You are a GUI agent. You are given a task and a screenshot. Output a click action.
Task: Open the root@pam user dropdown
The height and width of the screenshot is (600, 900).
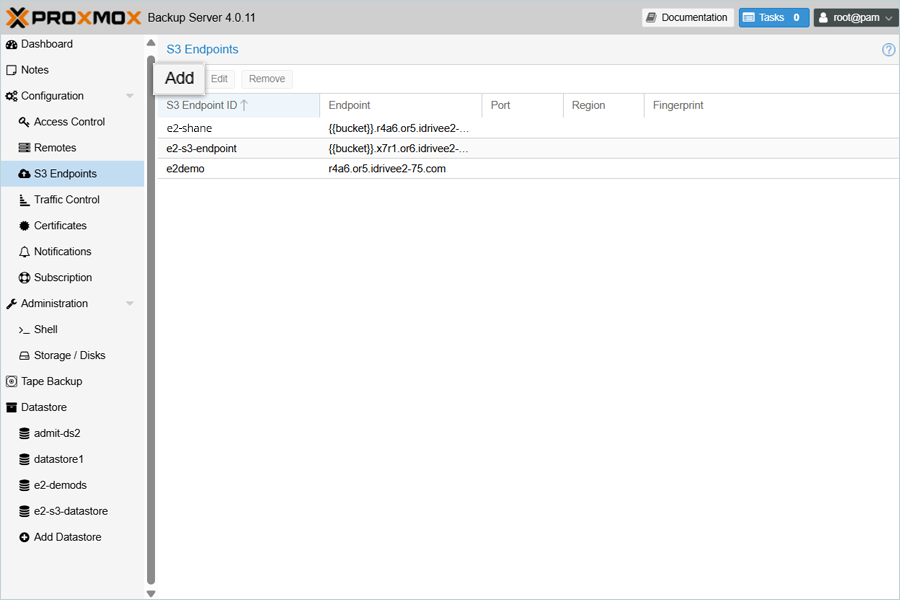855,18
